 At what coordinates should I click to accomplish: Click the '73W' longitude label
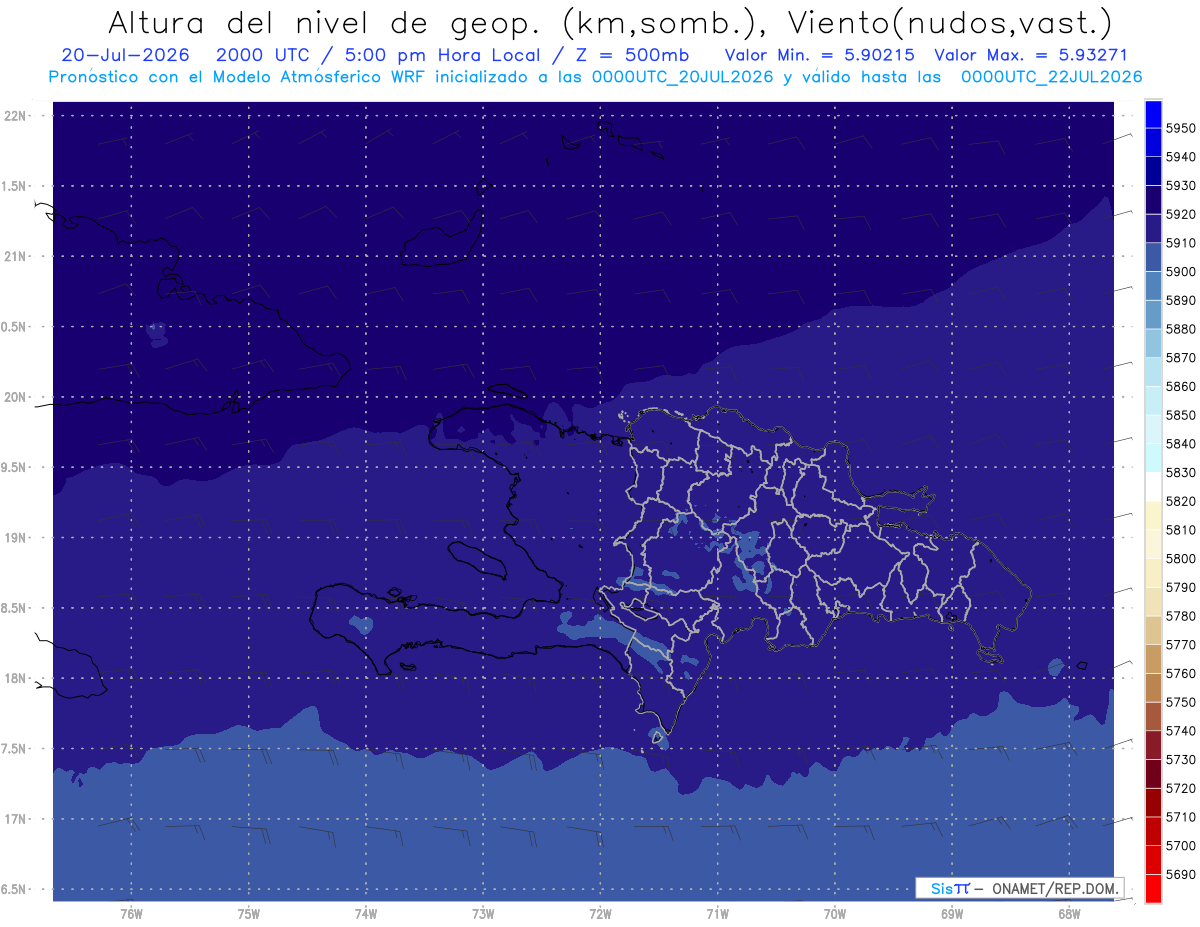pyautogui.click(x=483, y=914)
